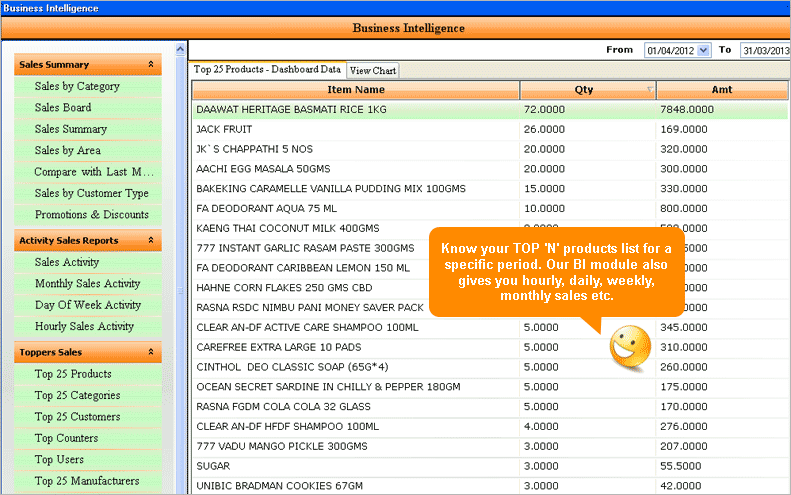Switch to the View Chart tab

pyautogui.click(x=373, y=70)
